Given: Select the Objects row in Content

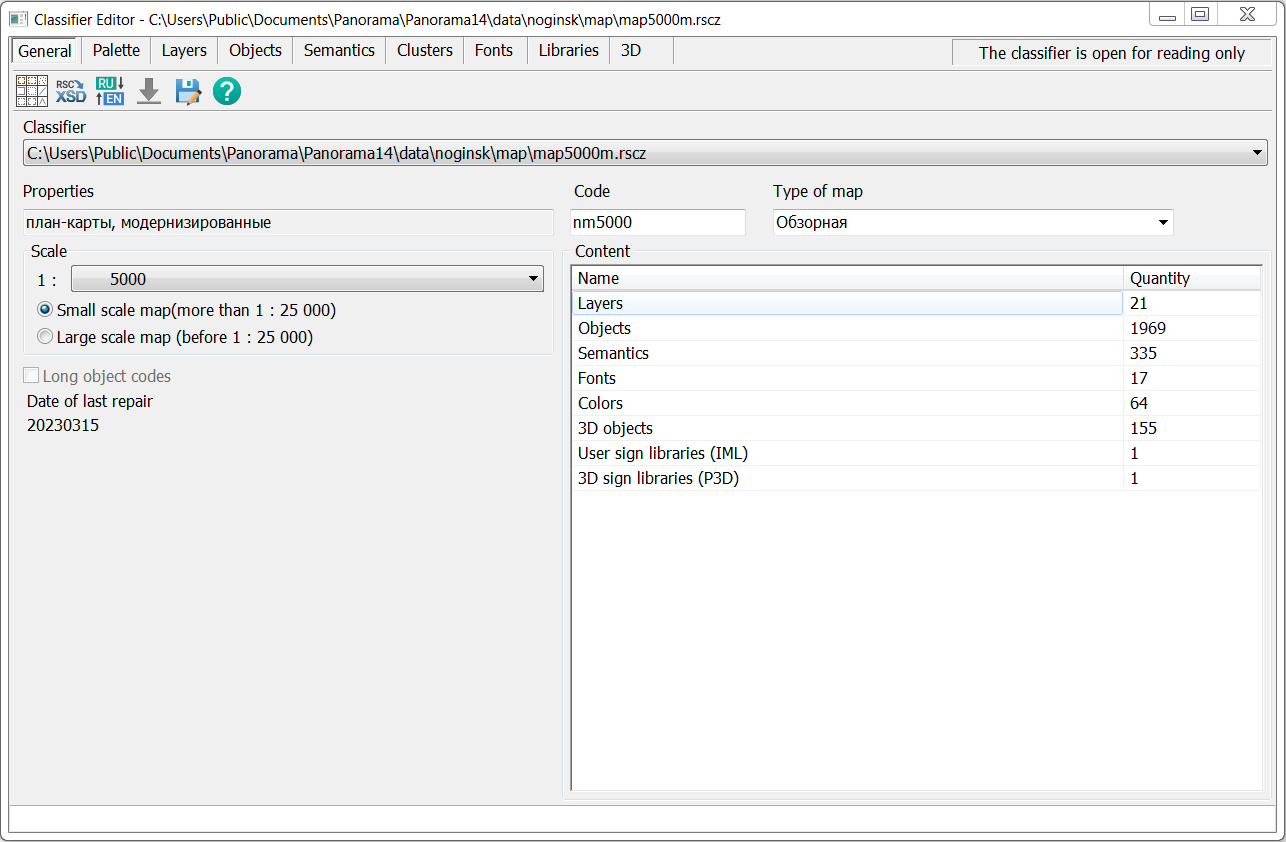Looking at the screenshot, I should point(916,328).
